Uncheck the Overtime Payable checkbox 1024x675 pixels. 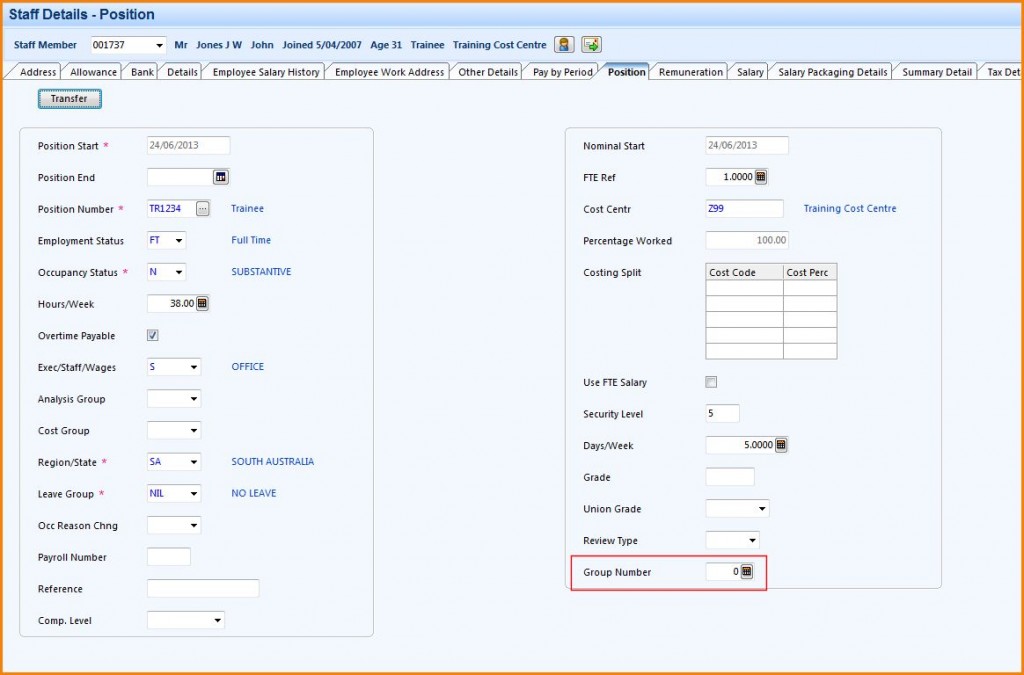pyautogui.click(x=152, y=336)
